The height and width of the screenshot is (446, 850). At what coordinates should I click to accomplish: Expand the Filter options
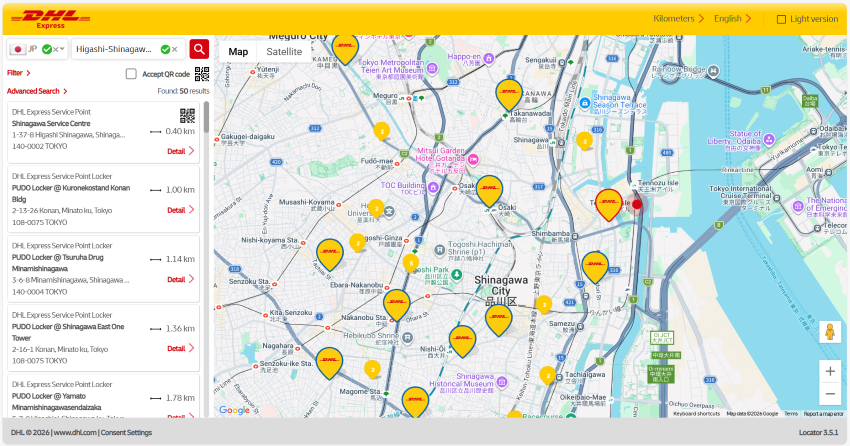[19, 73]
